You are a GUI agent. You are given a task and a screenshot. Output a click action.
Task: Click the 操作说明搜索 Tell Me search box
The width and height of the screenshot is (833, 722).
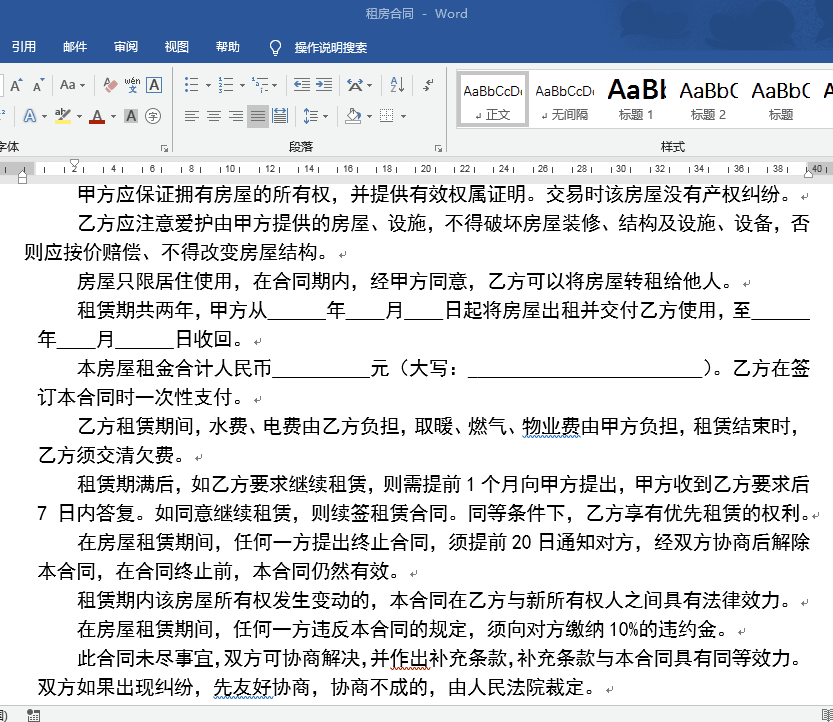tap(330, 47)
